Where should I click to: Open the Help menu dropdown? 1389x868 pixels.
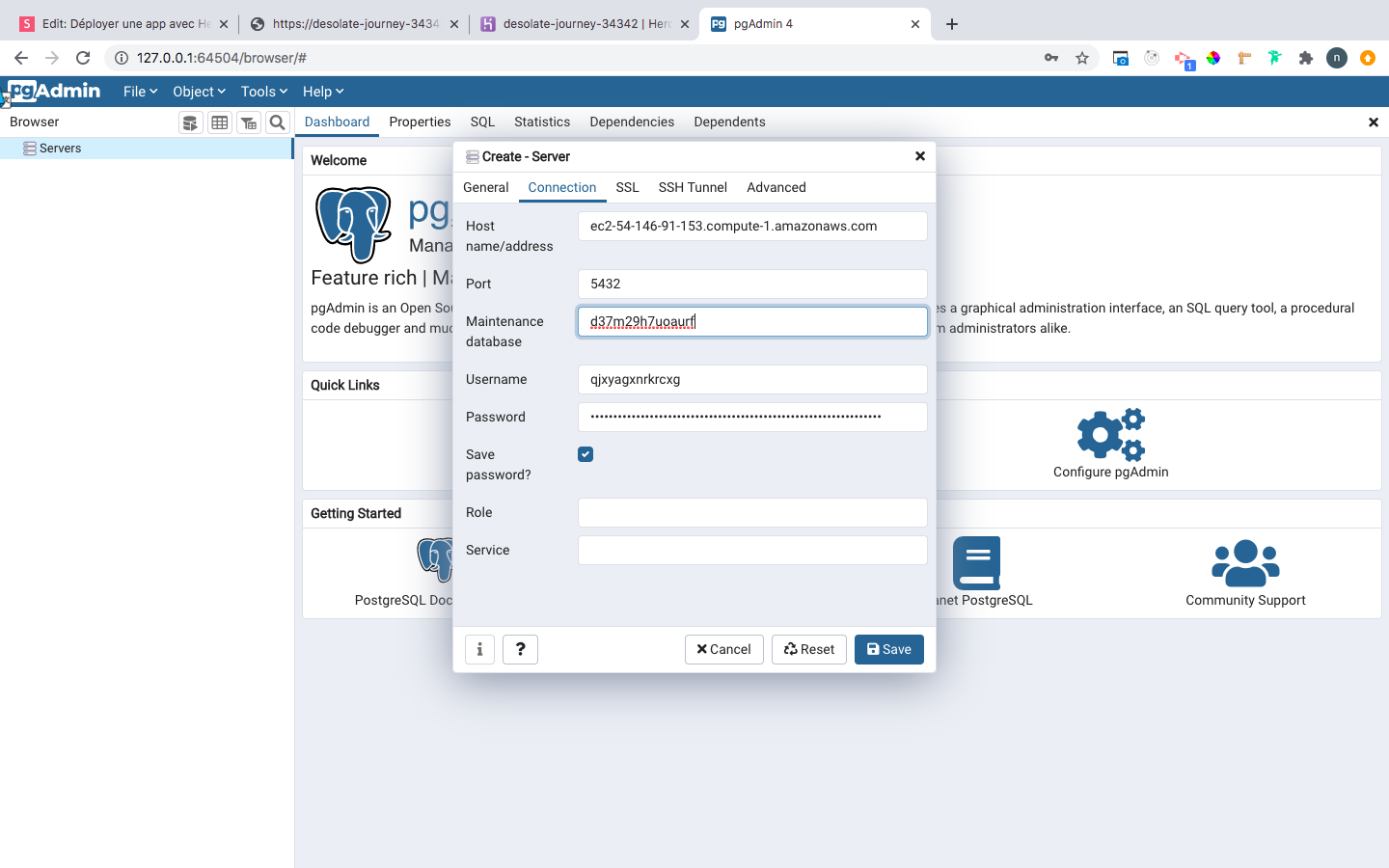click(x=323, y=92)
